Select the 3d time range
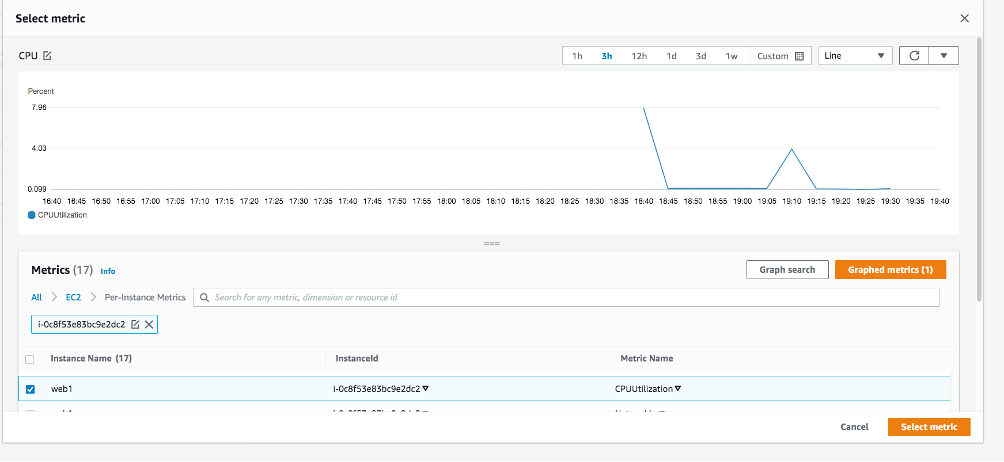This screenshot has width=1004, height=462. click(x=701, y=56)
